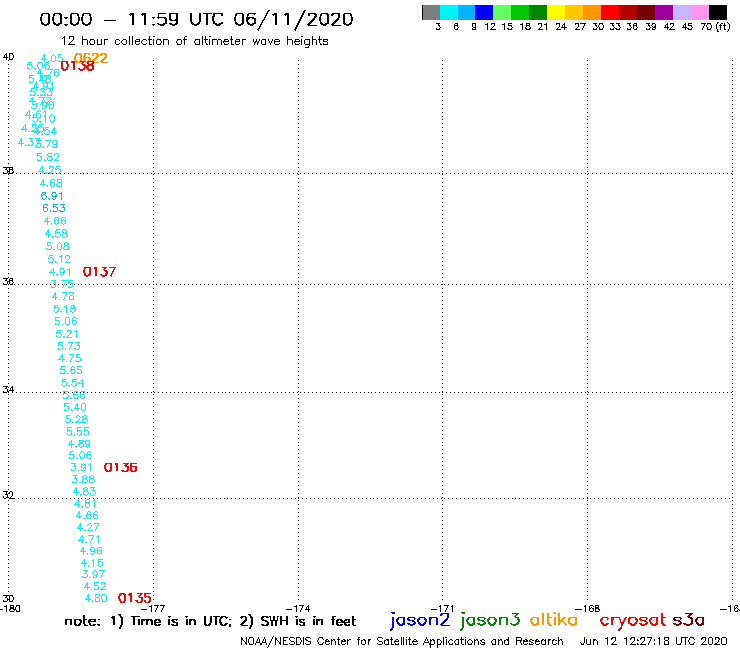Click the -171 longitude axis label

coord(442,609)
